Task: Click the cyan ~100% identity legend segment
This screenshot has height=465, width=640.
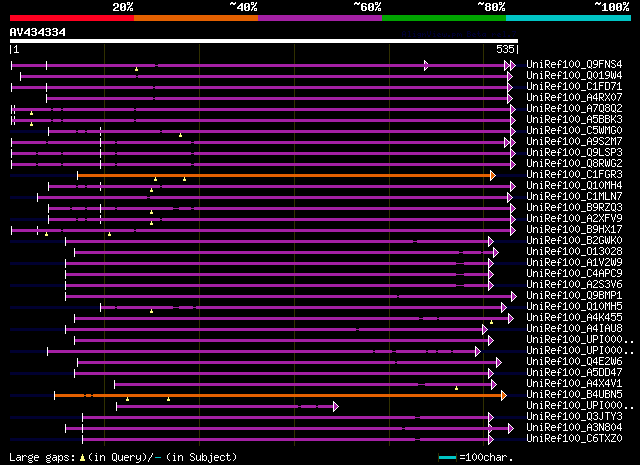Action: click(569, 18)
